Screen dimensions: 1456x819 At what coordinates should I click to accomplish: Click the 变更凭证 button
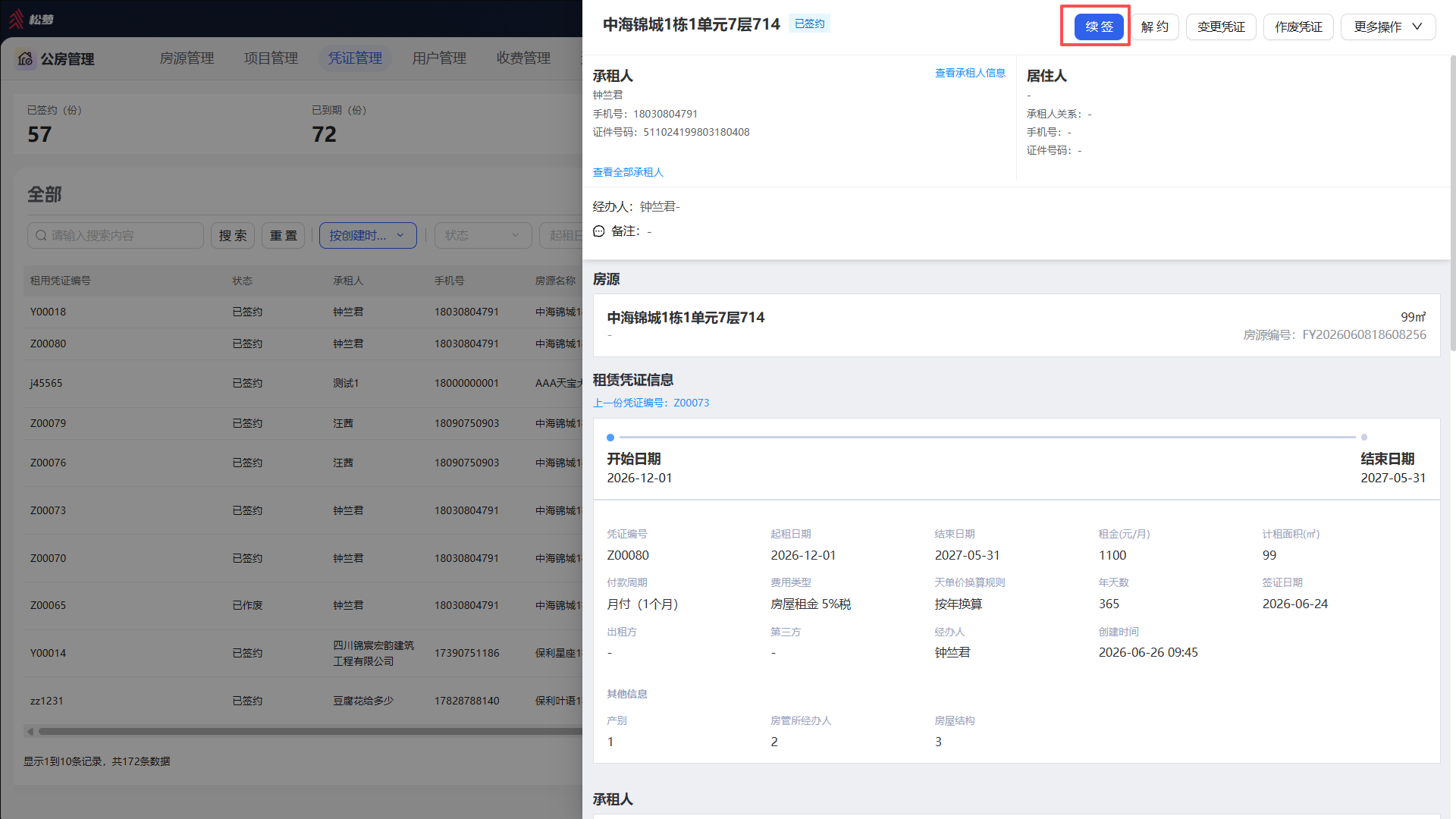click(x=1221, y=27)
